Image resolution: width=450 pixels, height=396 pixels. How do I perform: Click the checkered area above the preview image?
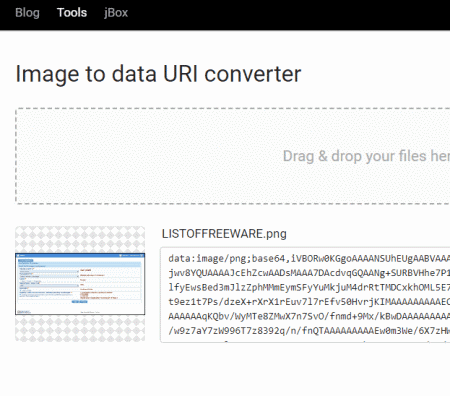[x=80, y=240]
